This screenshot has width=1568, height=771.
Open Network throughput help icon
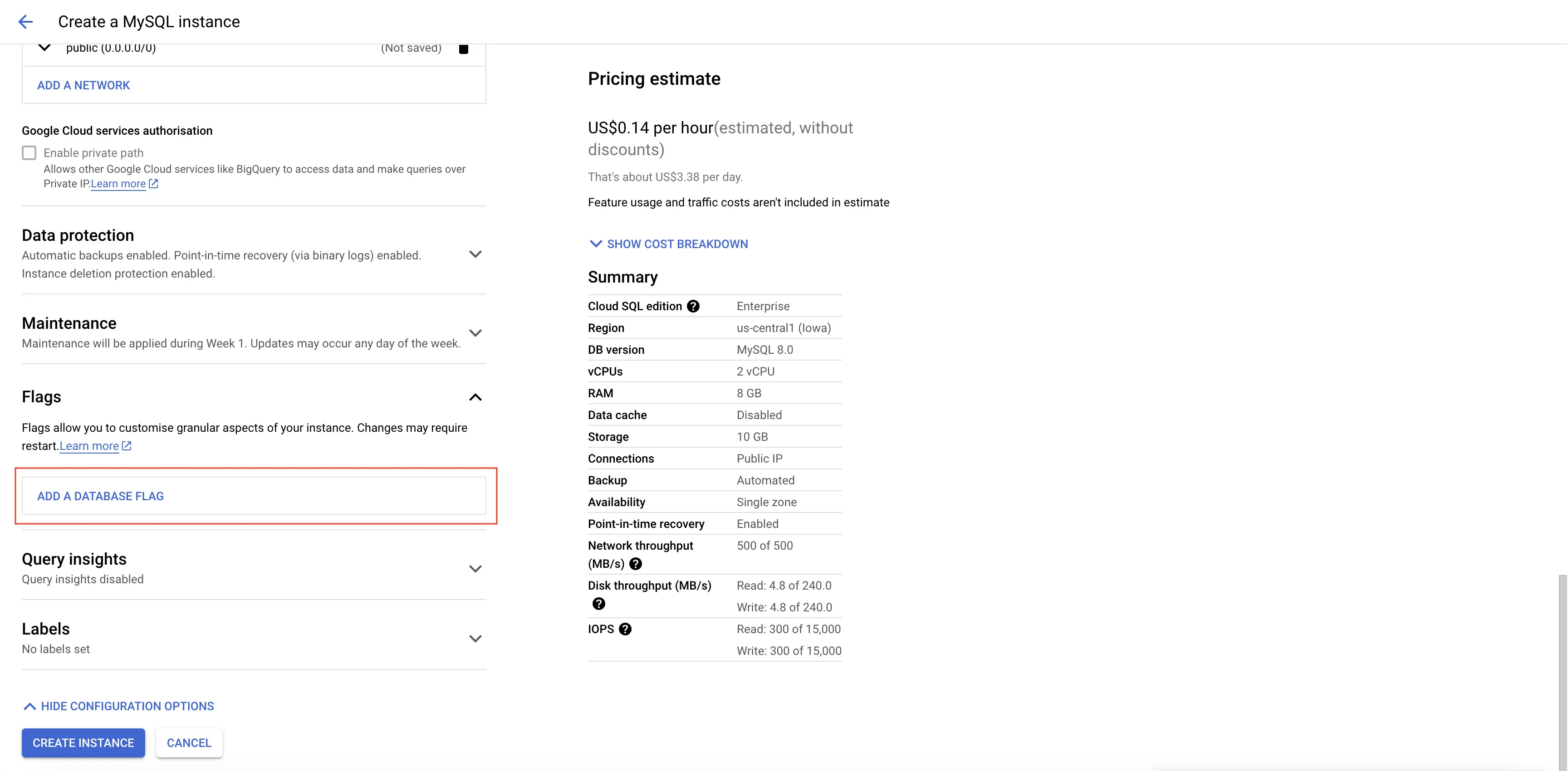636,563
